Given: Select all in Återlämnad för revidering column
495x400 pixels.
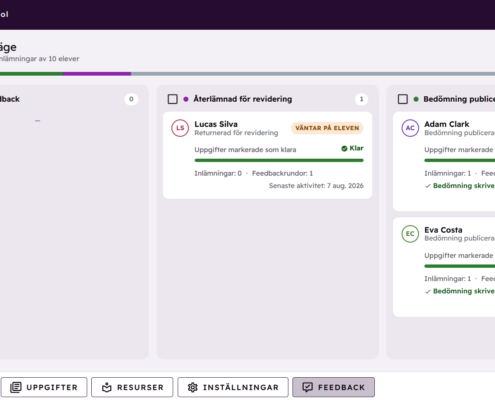Looking at the screenshot, I should (x=172, y=99).
